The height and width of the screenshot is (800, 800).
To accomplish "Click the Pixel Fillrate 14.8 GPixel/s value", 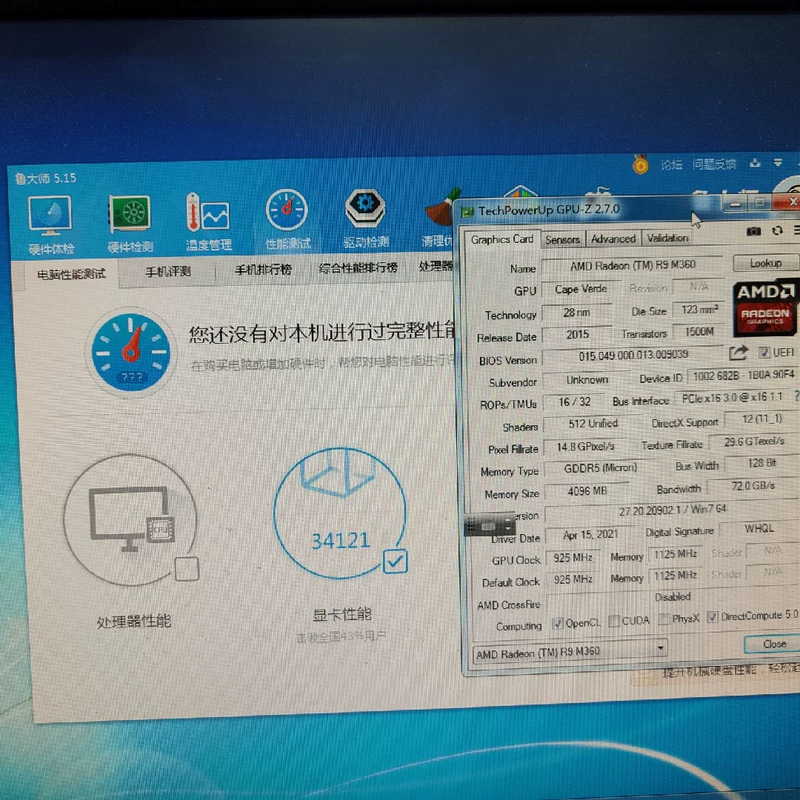I will pos(585,447).
